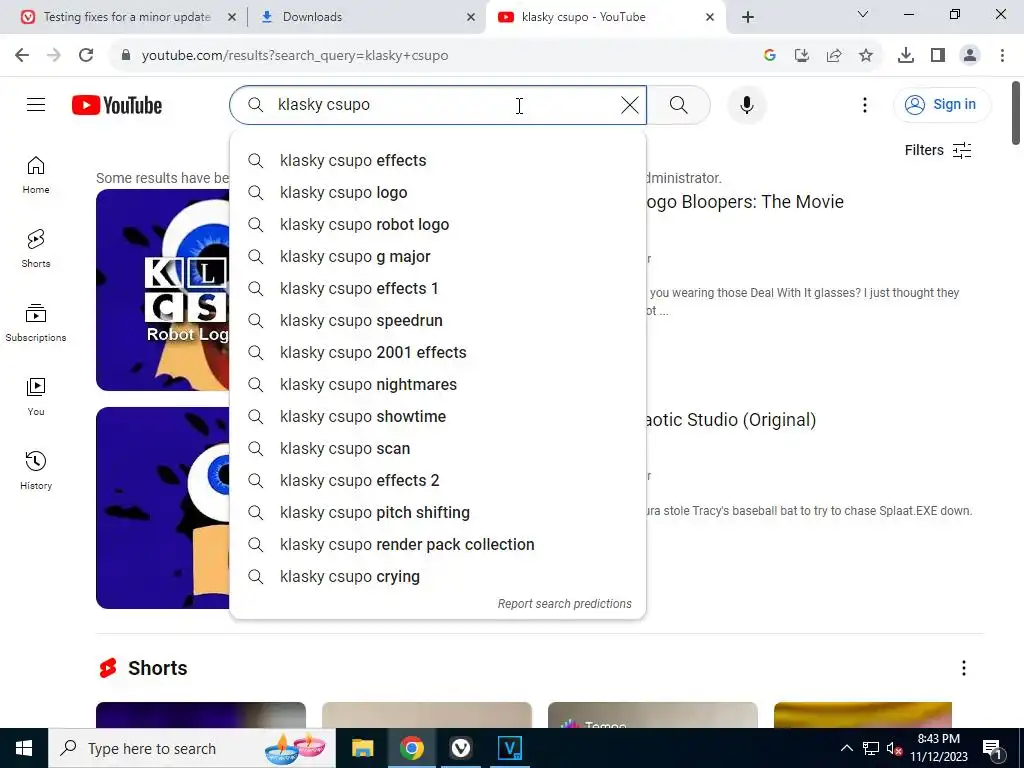This screenshot has width=1024, height=768.
Task: Click the Shorts section heading icon
Action: [108, 667]
